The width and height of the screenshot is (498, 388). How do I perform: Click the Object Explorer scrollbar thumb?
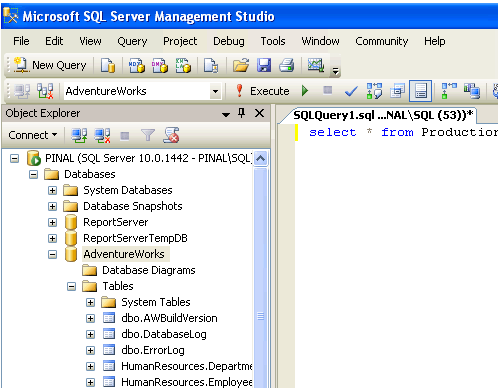[260, 277]
